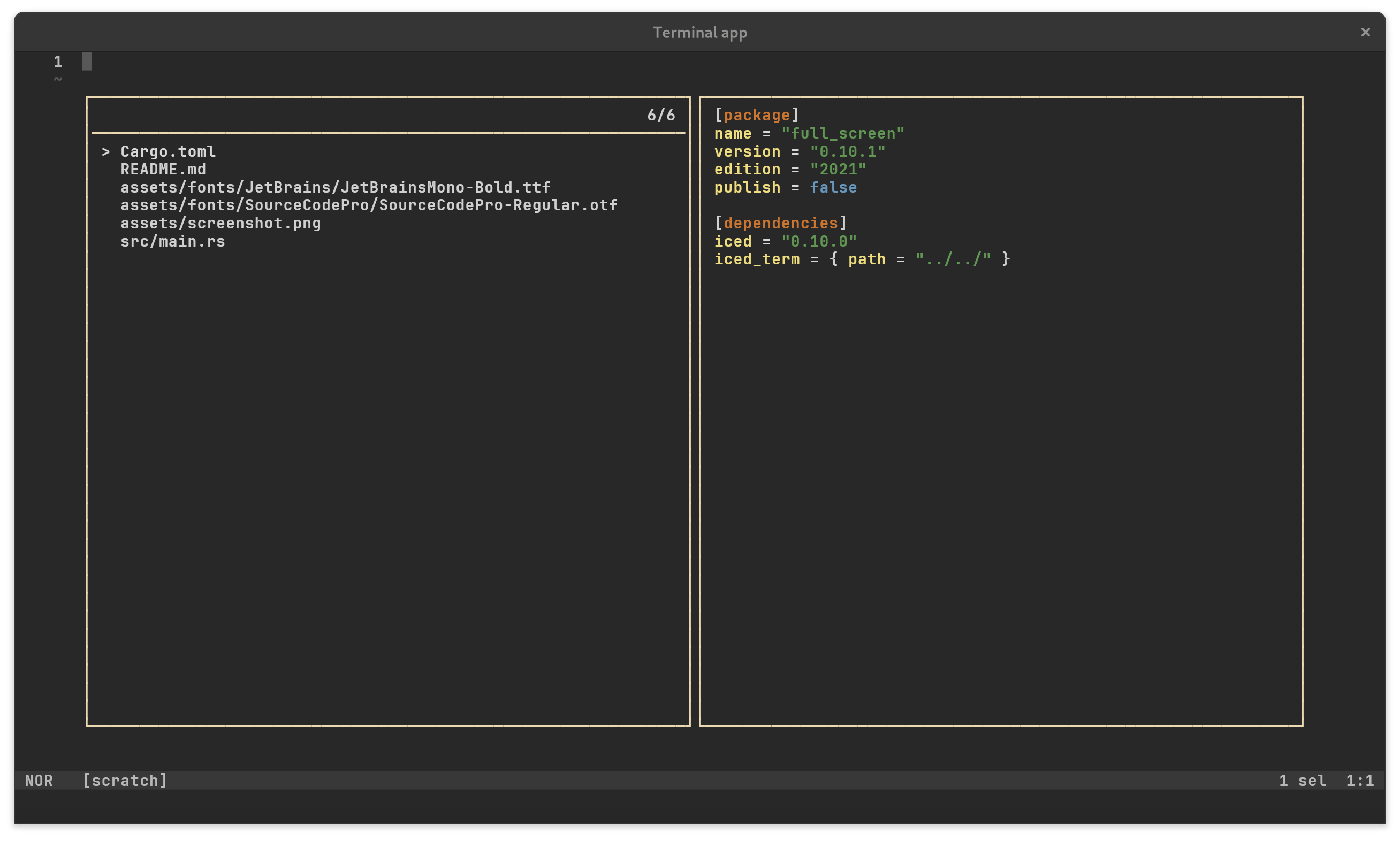
Task: Pick JetBrainsMono-Bold.ttf font file entry
Action: pyautogui.click(x=335, y=187)
